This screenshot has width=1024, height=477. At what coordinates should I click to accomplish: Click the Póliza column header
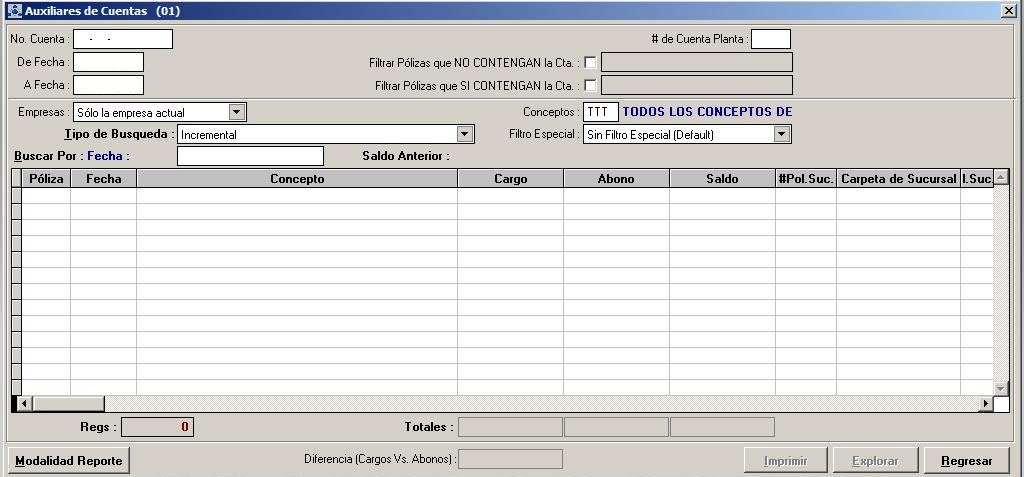coord(46,179)
